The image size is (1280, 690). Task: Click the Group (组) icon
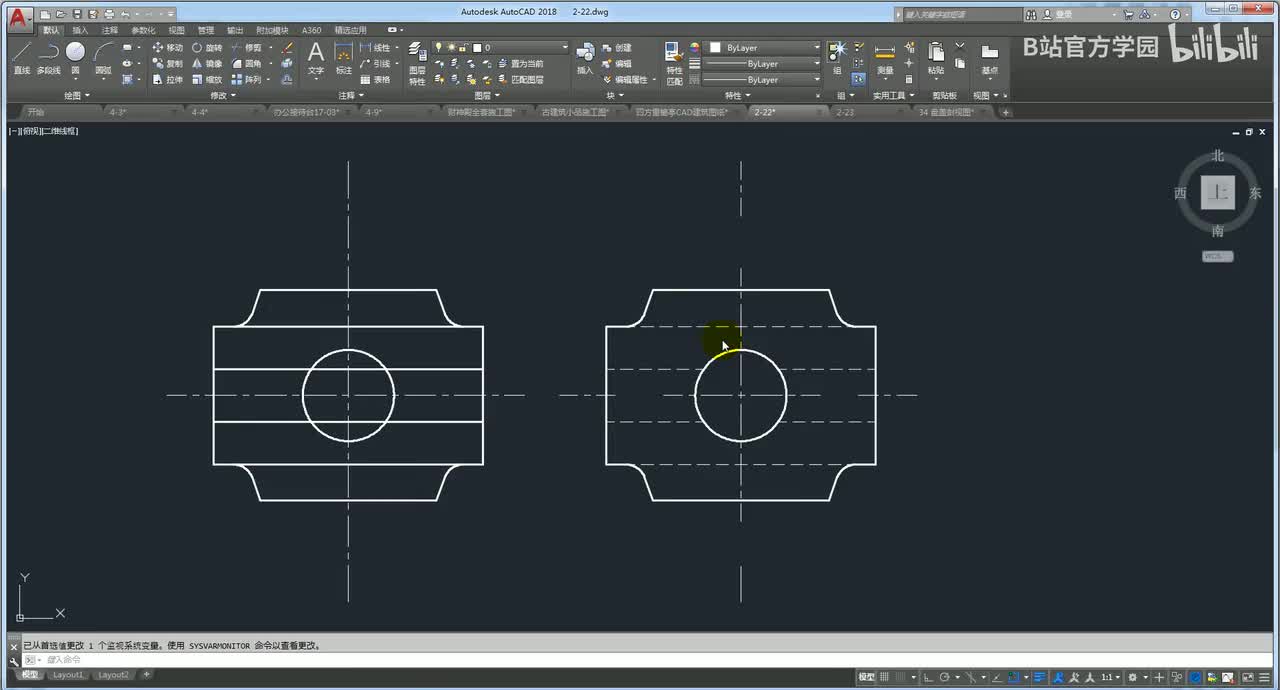coord(837,58)
